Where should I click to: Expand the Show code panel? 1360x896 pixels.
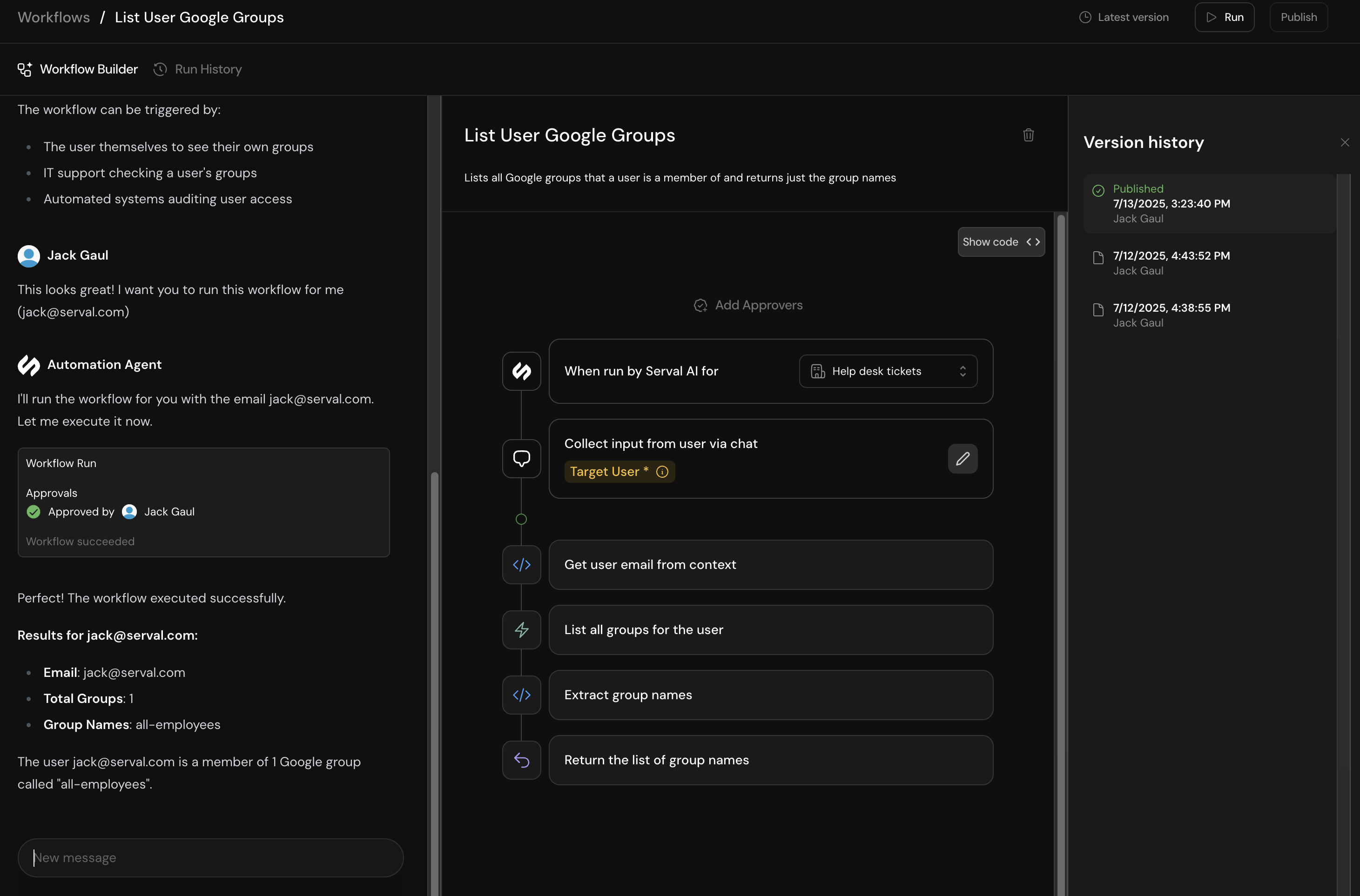coord(1000,242)
